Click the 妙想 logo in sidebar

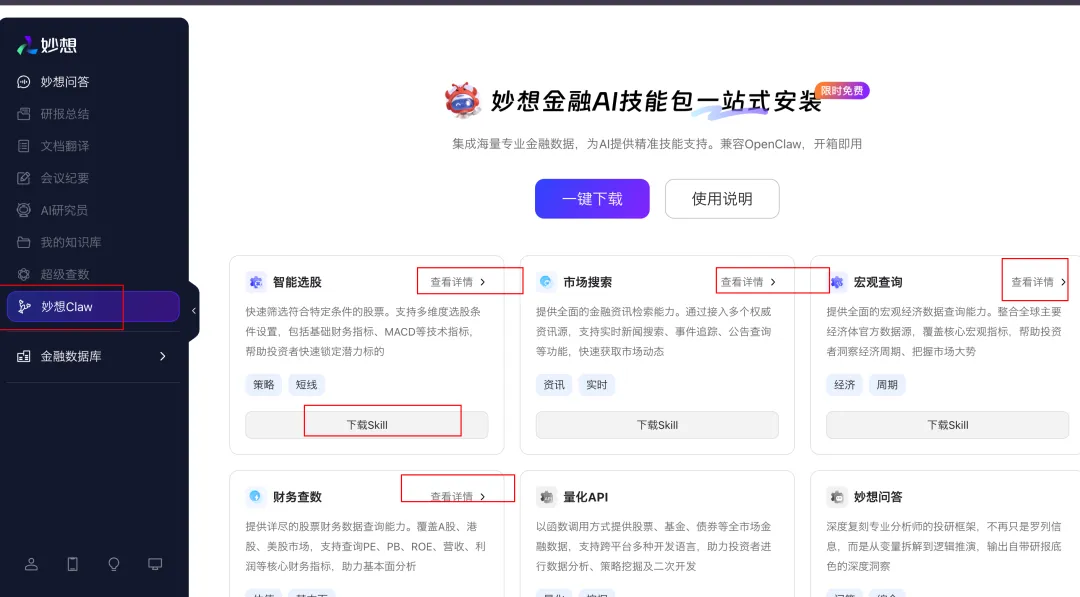(x=47, y=45)
